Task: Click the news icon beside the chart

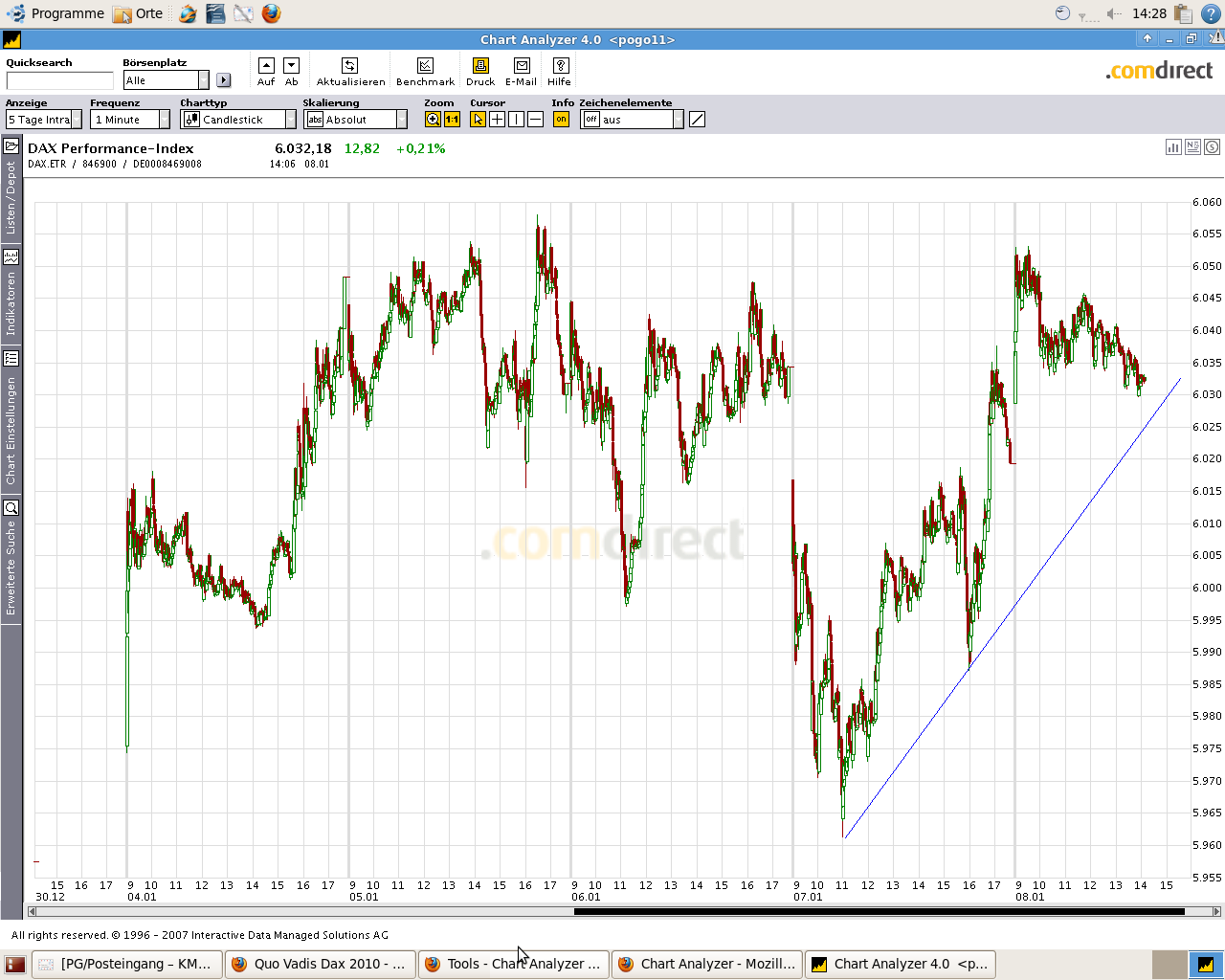Action: [x=1192, y=146]
